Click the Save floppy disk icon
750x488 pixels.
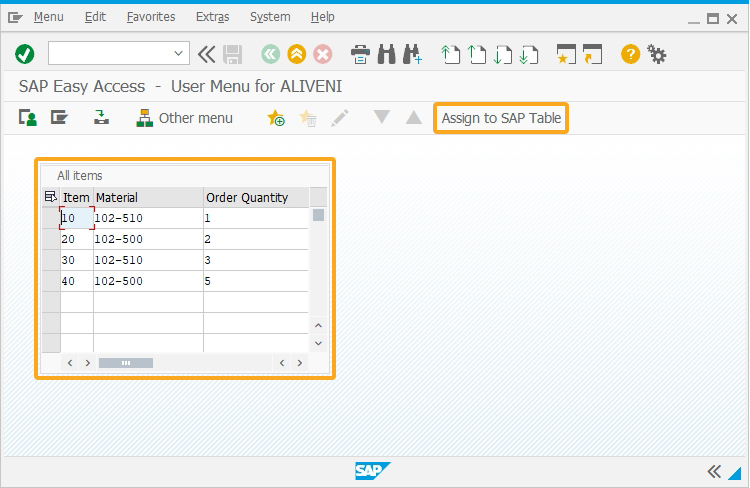232,54
